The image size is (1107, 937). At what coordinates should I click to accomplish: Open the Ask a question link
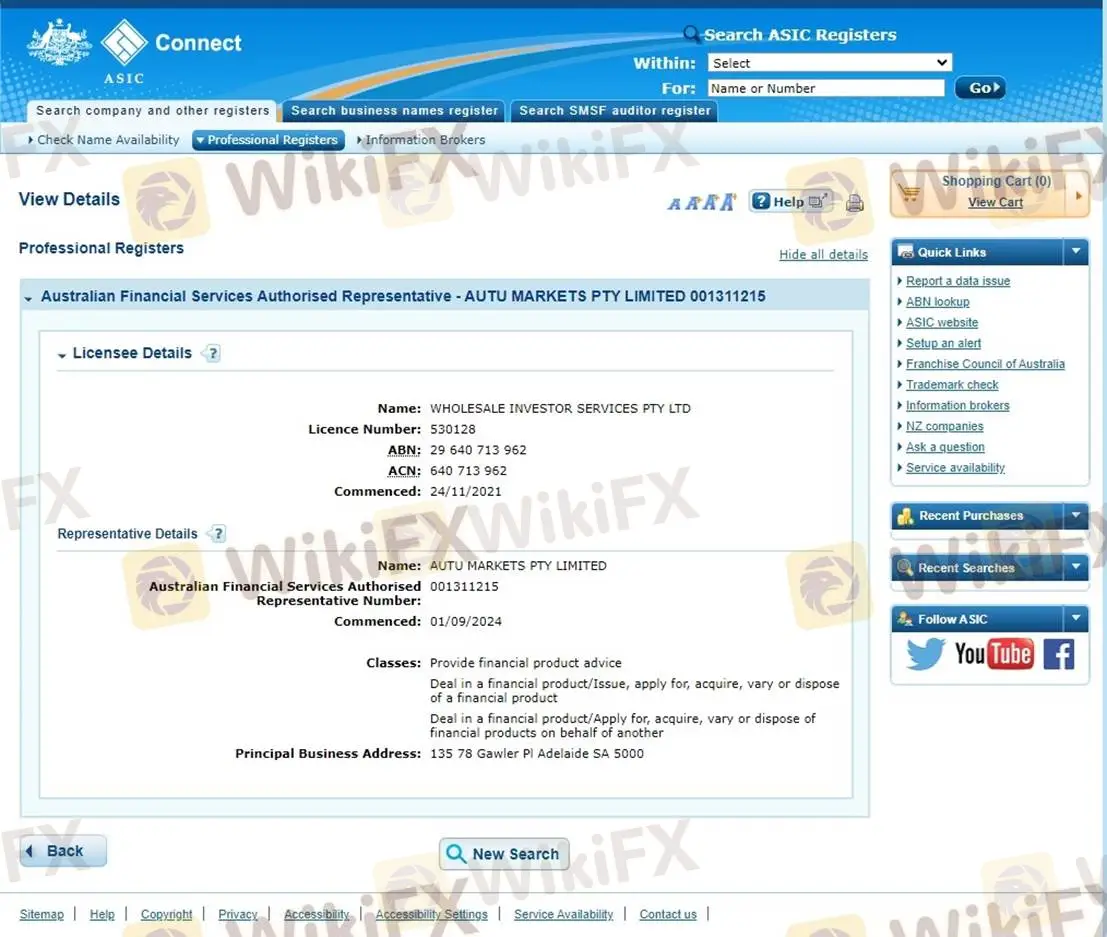(x=945, y=447)
